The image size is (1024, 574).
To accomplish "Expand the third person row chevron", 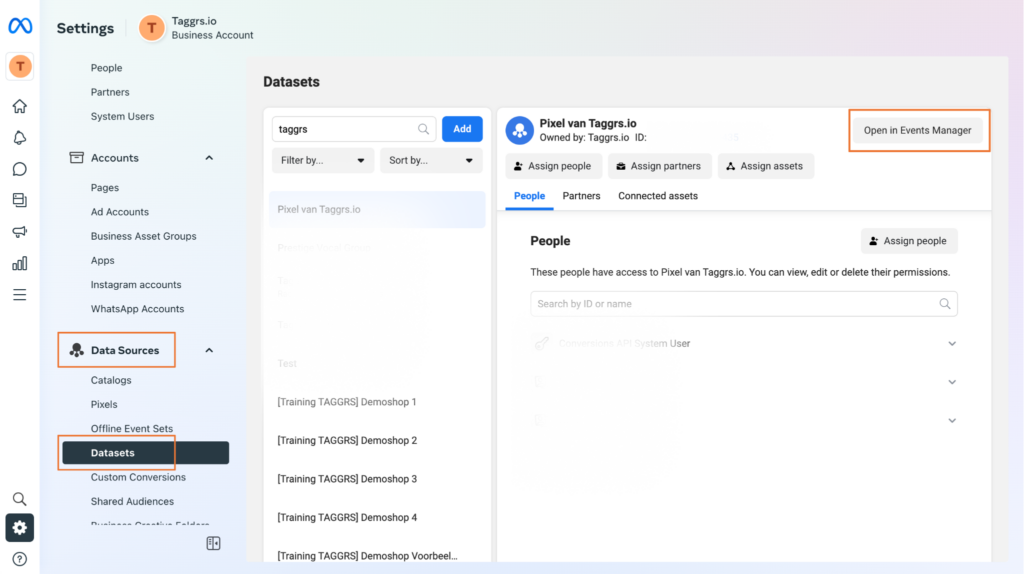I will pyautogui.click(x=952, y=421).
